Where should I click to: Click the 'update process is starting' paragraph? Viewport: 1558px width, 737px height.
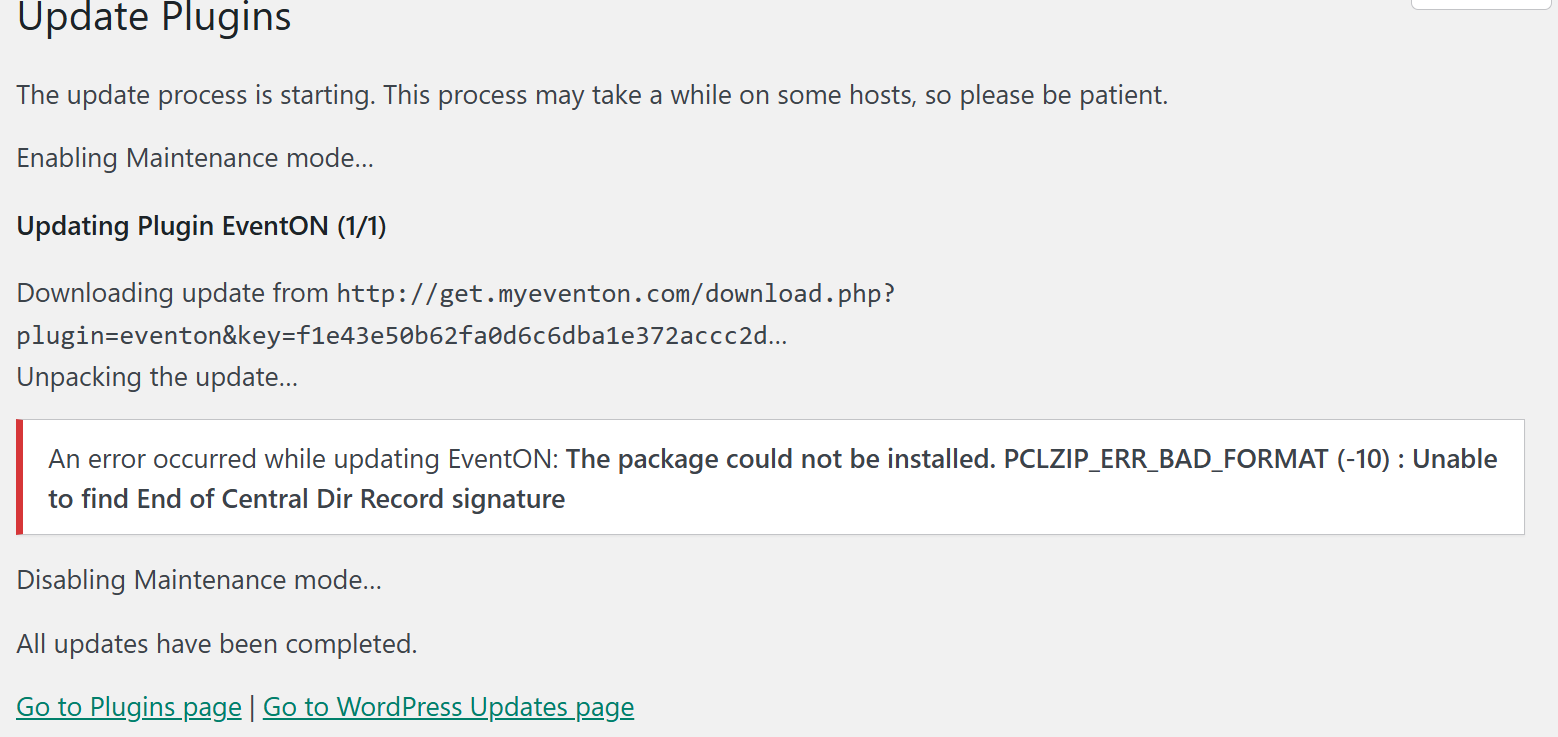(x=592, y=96)
